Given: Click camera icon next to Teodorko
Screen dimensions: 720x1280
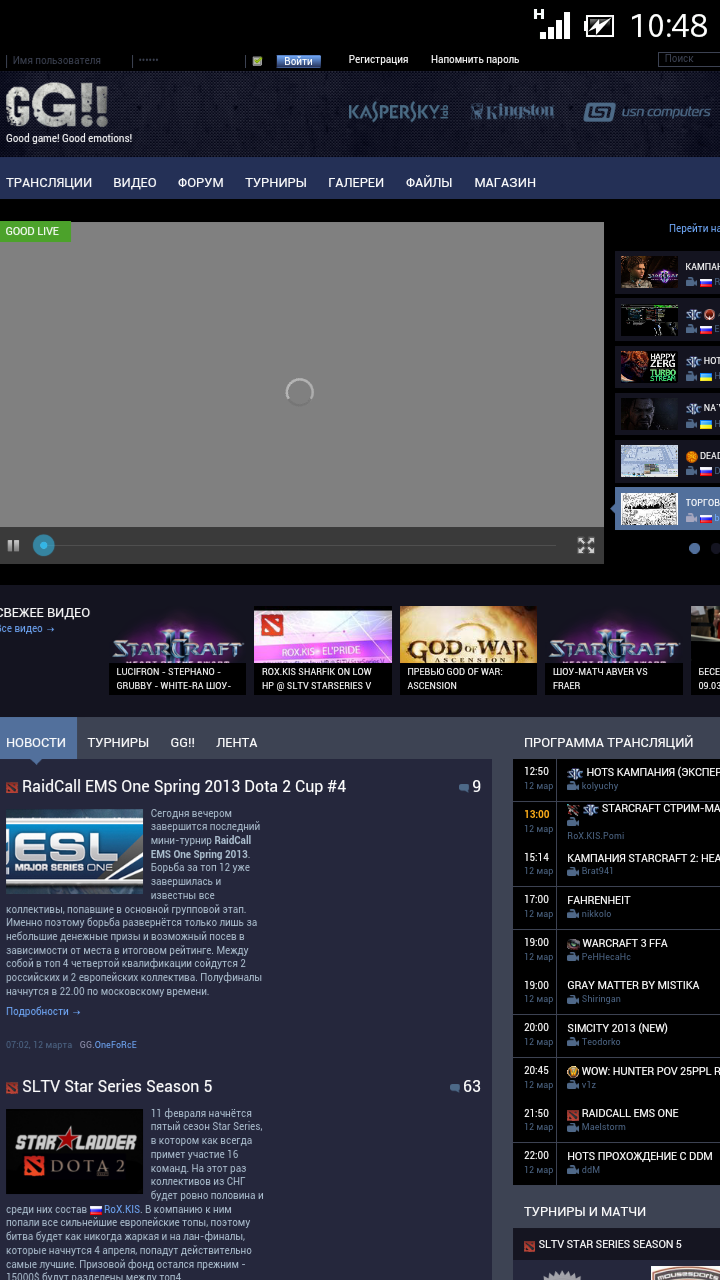Looking at the screenshot, I should tap(573, 1042).
